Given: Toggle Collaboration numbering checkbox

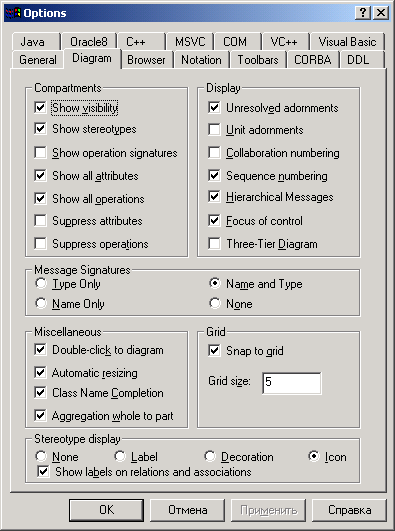Looking at the screenshot, I should pos(214,153).
